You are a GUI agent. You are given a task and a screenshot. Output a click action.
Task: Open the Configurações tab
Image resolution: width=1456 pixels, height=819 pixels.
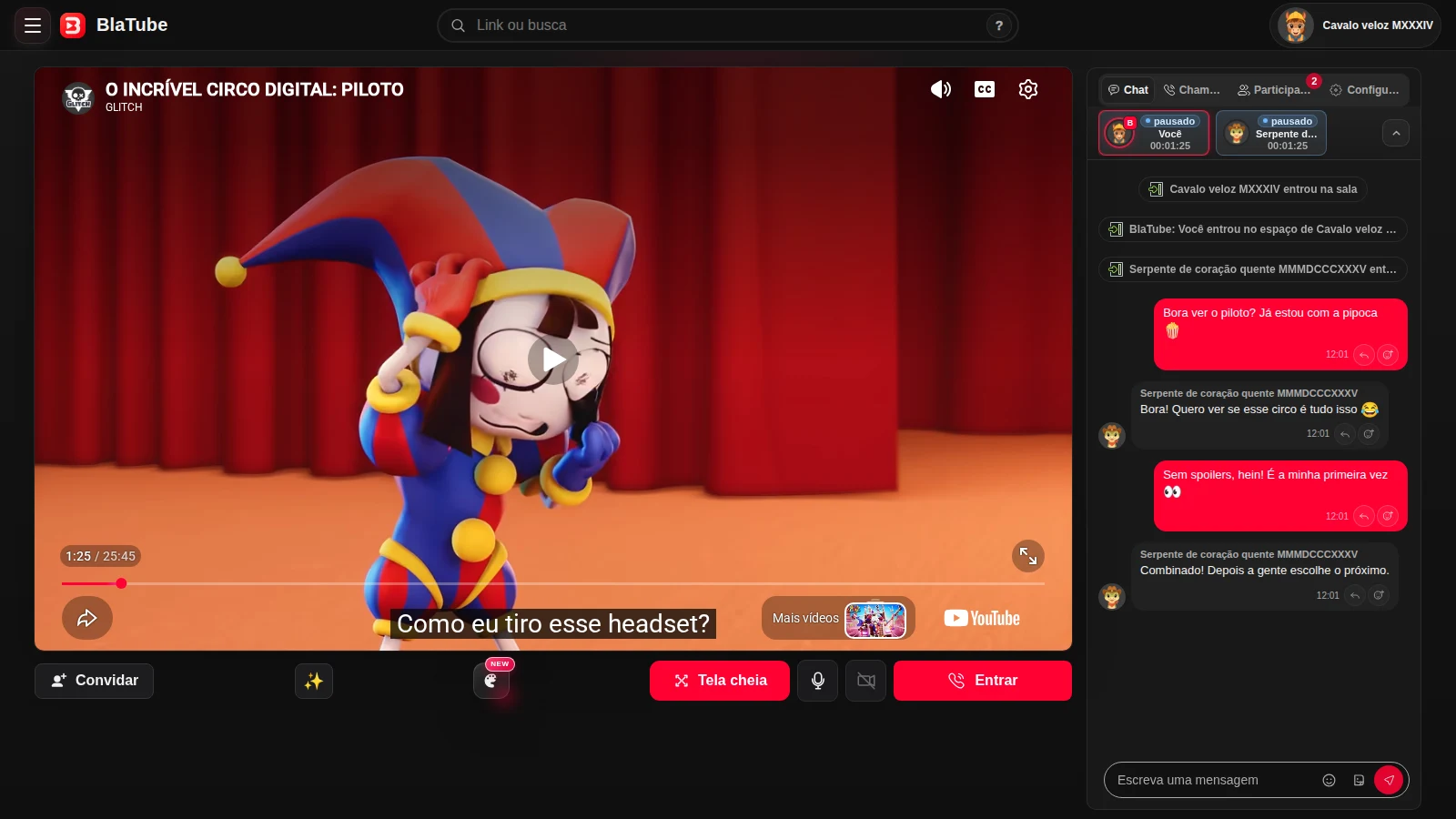coord(1365,90)
